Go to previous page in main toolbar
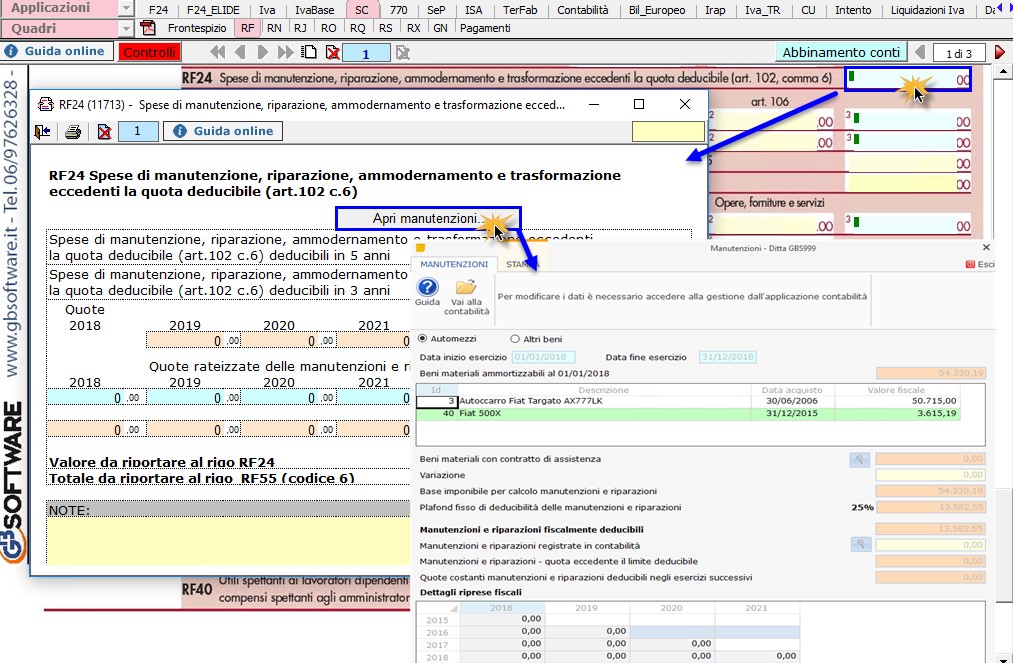The image size is (1013, 663). click(x=240, y=52)
